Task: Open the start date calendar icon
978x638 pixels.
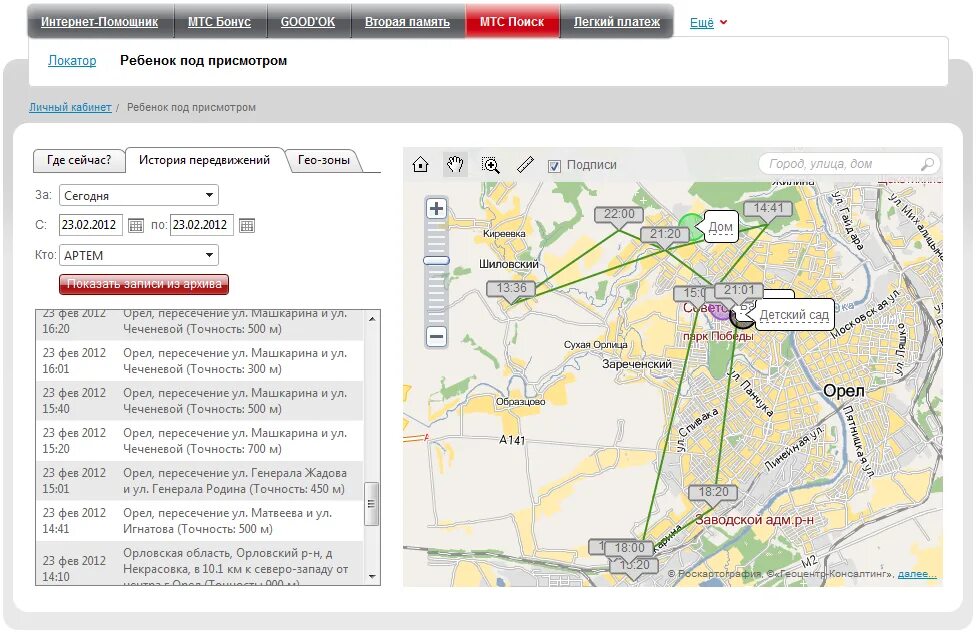Action: (x=136, y=225)
